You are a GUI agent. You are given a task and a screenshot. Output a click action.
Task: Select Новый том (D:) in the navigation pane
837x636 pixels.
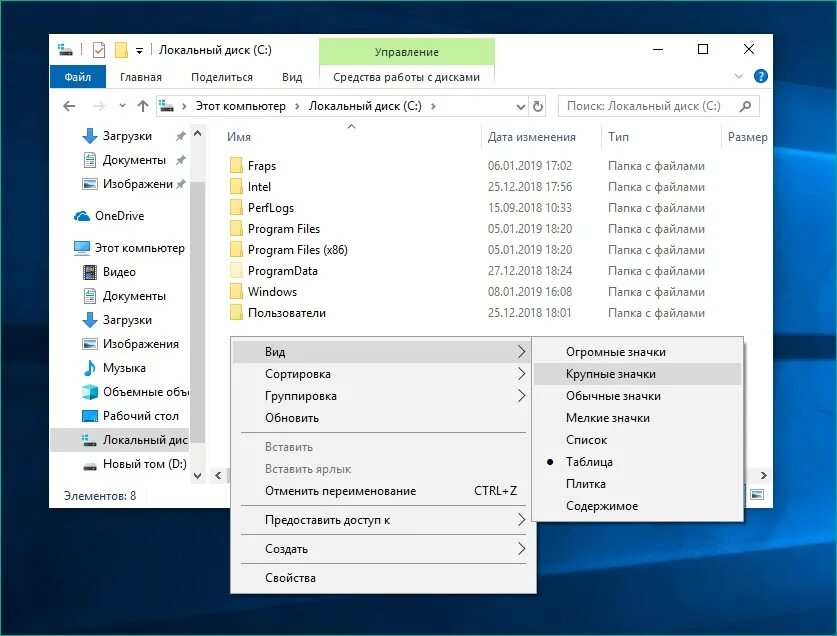[x=145, y=464]
